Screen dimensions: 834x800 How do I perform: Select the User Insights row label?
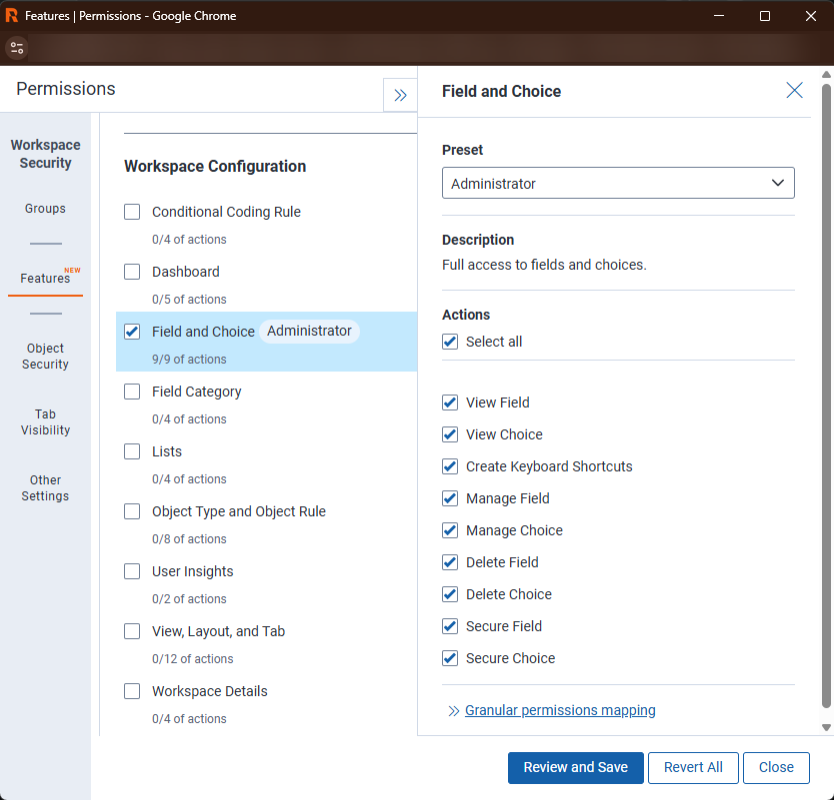point(193,572)
